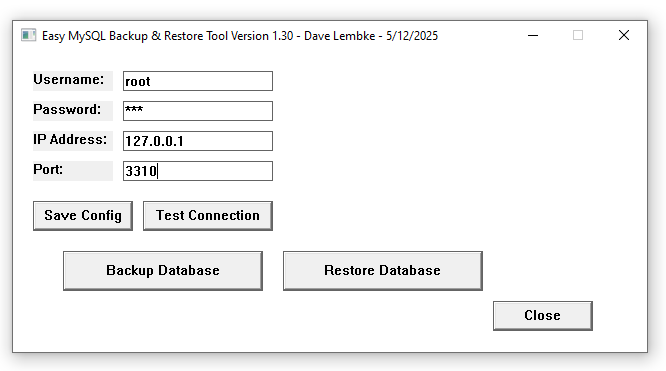Click the window title text
Viewport: 666px width, 371px height.
(240, 36)
